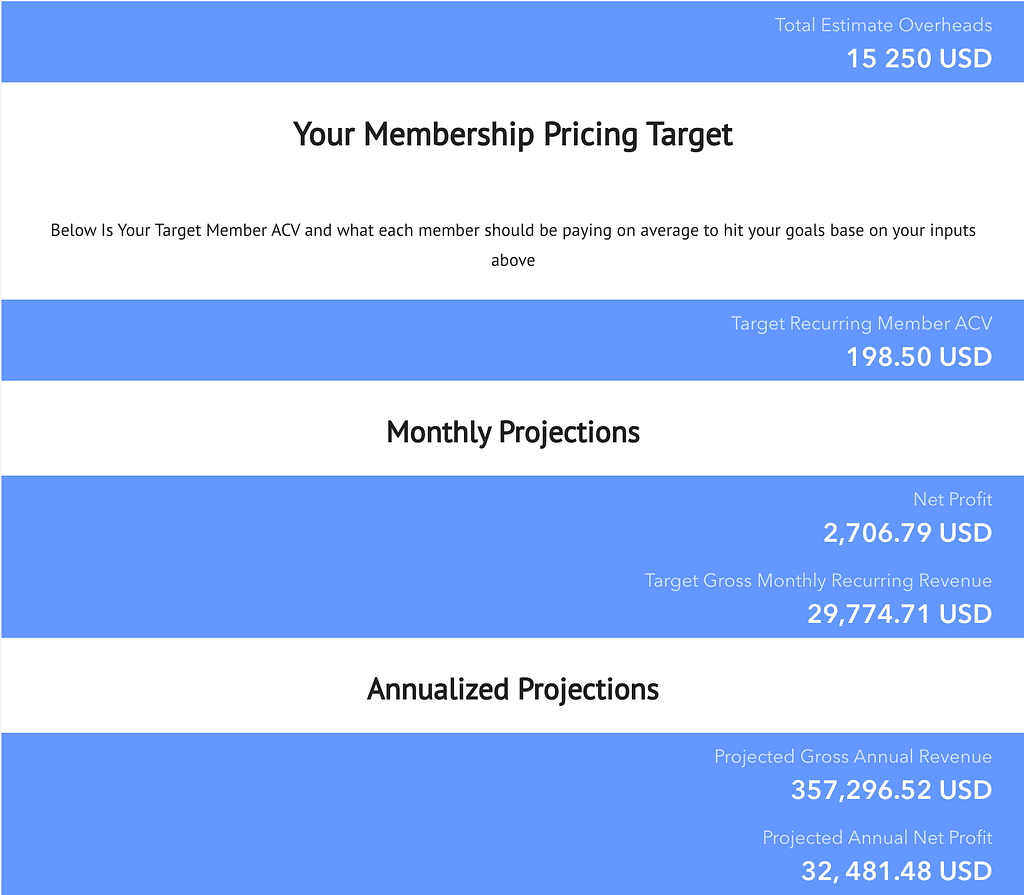The image size is (1024, 895).
Task: Click empty blue area of the Total Estimate Overheads banner
Action: click(x=327, y=41)
